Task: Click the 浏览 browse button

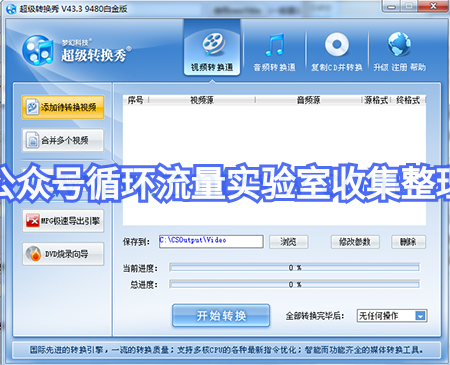Action: coord(289,242)
